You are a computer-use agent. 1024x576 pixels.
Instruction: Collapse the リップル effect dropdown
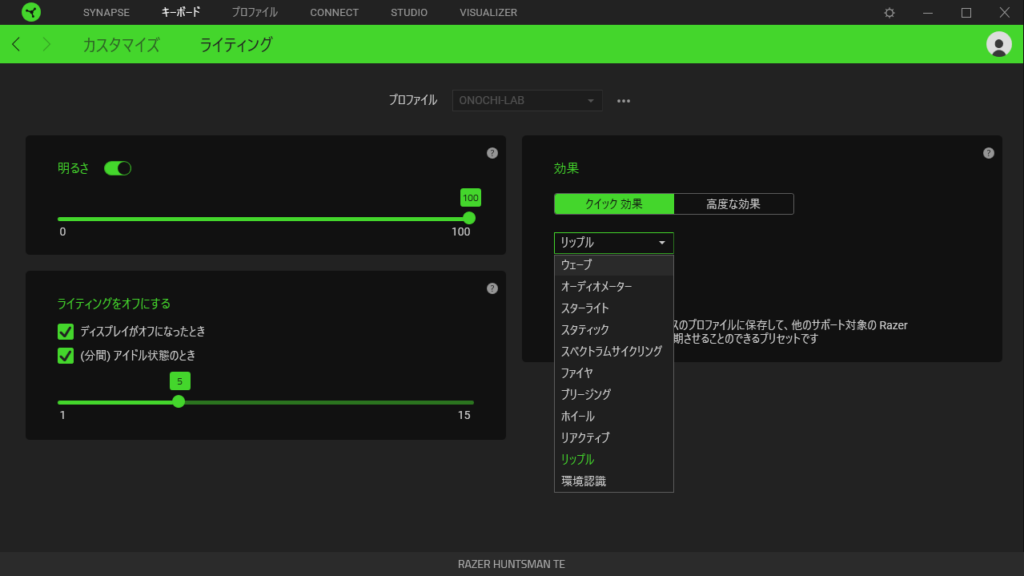click(614, 243)
